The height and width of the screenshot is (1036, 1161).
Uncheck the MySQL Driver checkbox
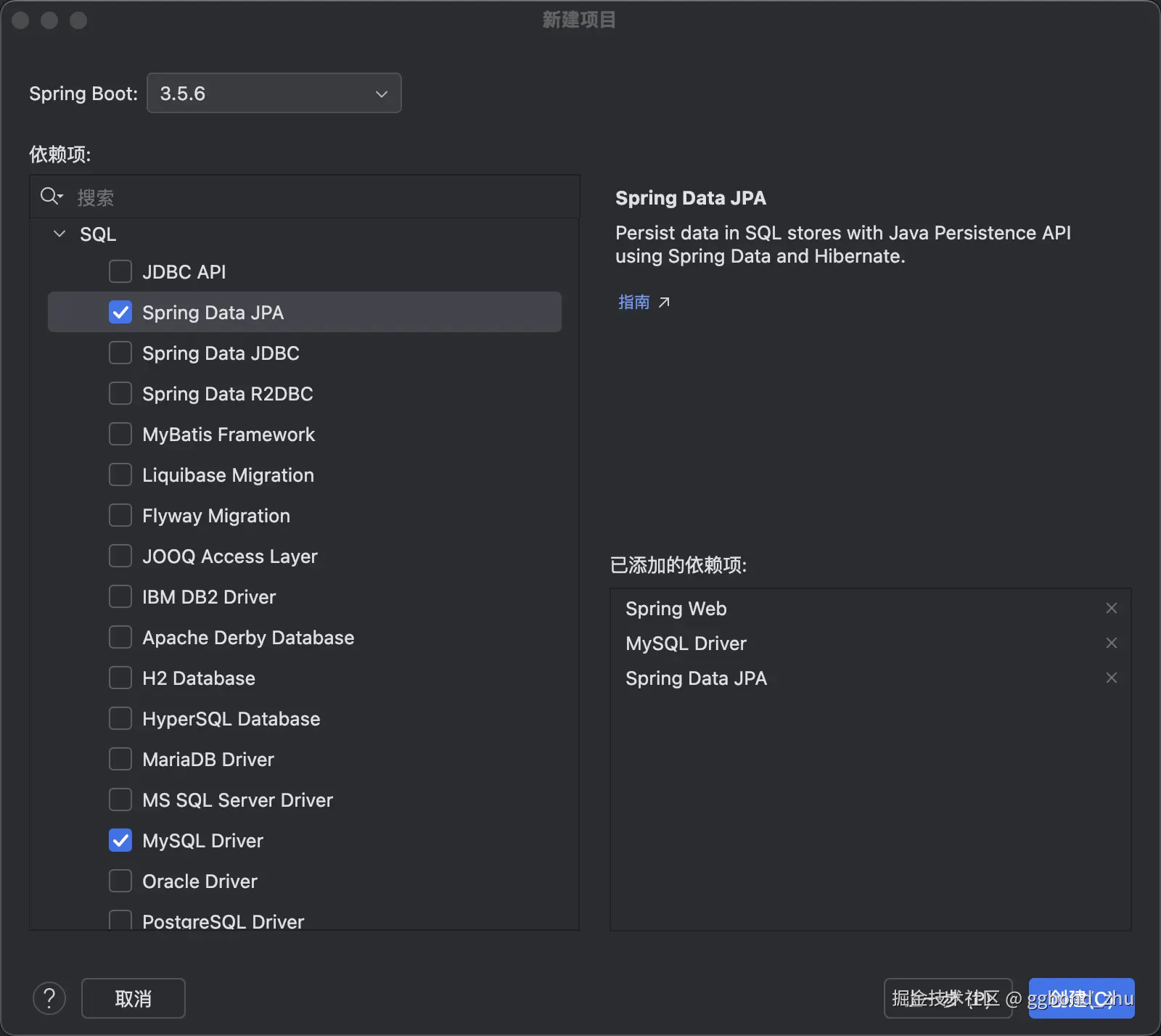coord(120,841)
